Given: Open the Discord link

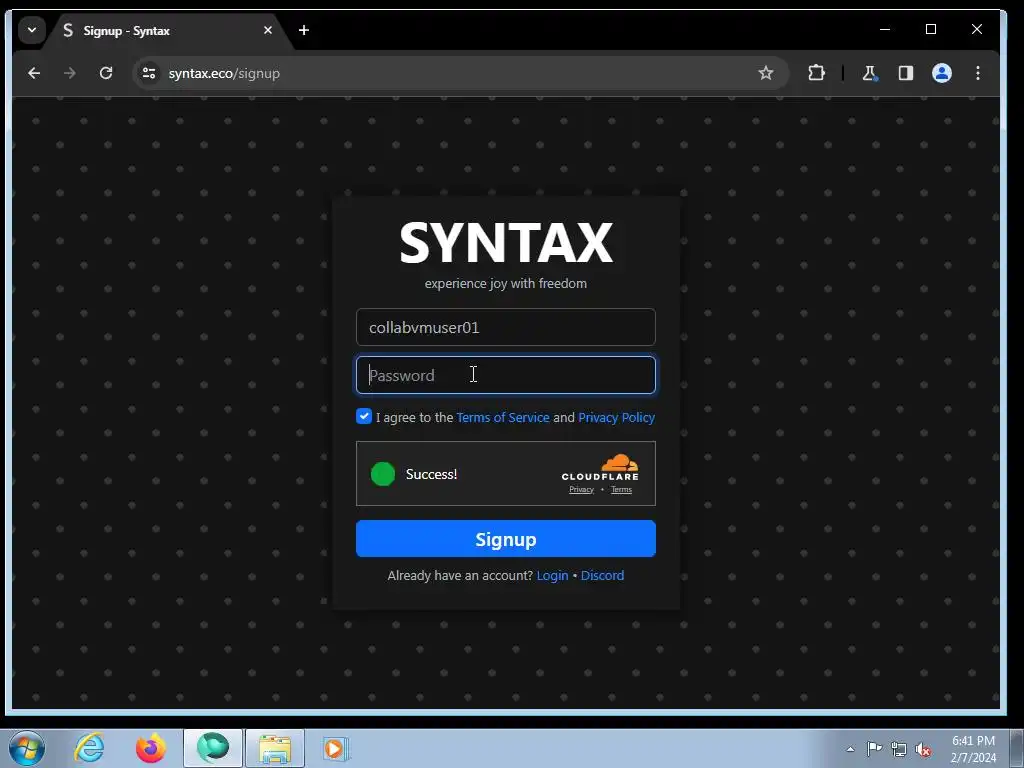Looking at the screenshot, I should pyautogui.click(x=602, y=575).
